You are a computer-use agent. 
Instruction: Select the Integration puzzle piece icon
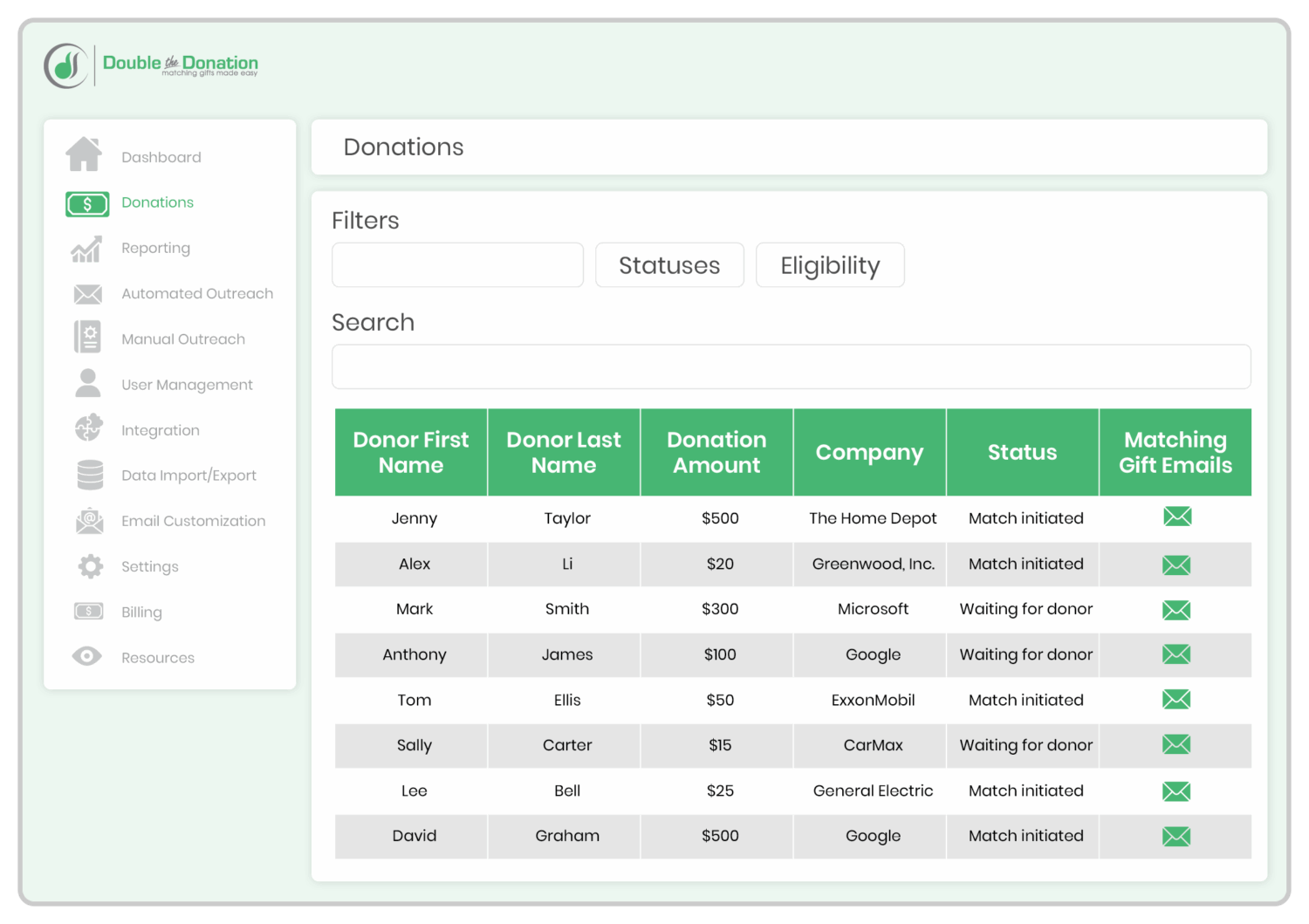click(x=88, y=428)
